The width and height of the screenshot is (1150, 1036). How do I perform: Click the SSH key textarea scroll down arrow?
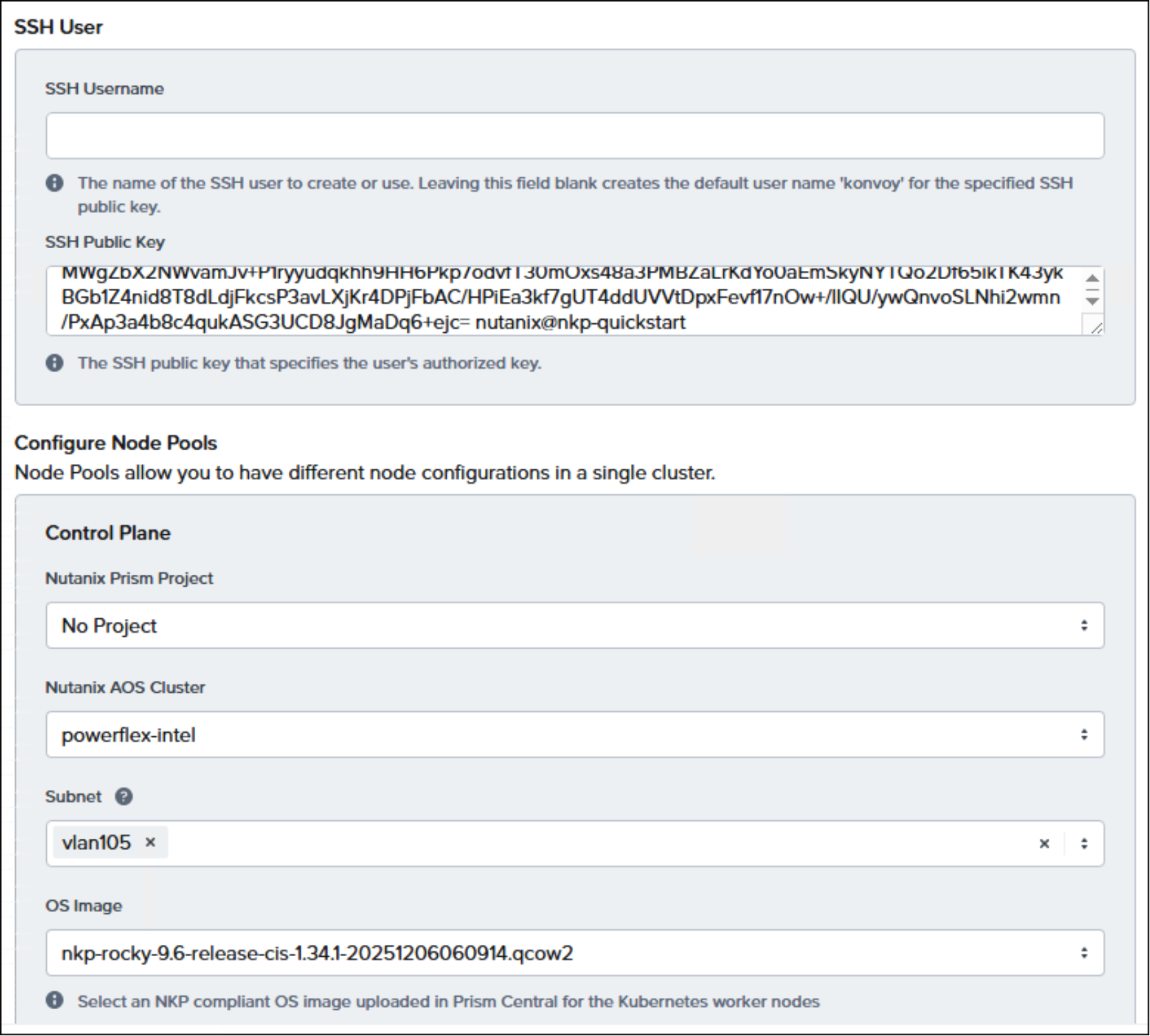tap(1093, 301)
